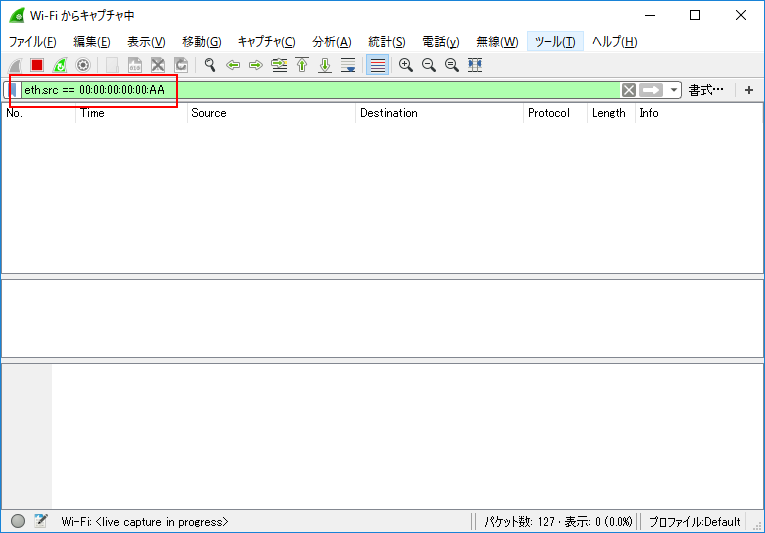
Task: Open the ファイル(F) menu
Action: pyautogui.click(x=32, y=42)
